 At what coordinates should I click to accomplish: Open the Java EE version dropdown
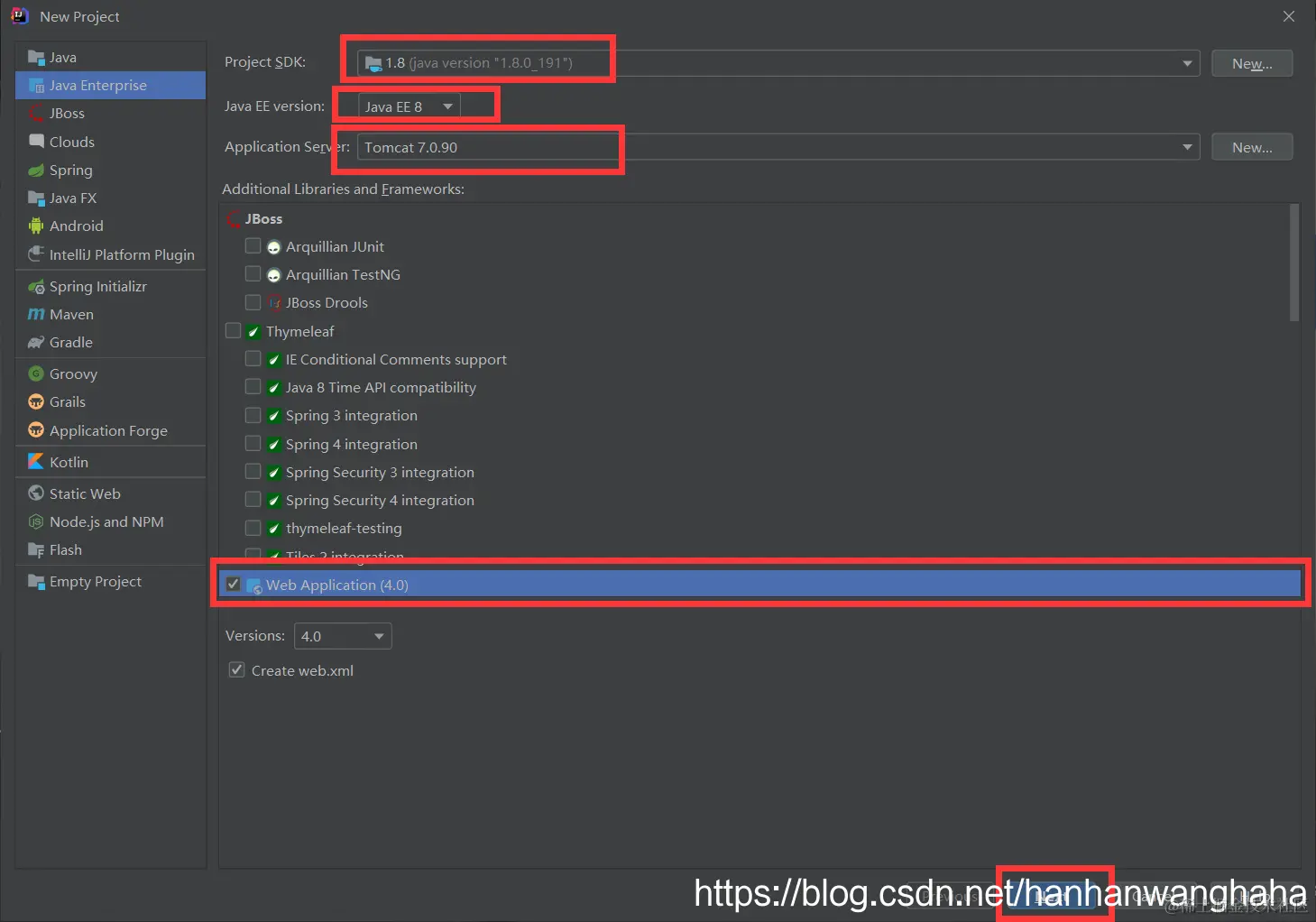[410, 106]
